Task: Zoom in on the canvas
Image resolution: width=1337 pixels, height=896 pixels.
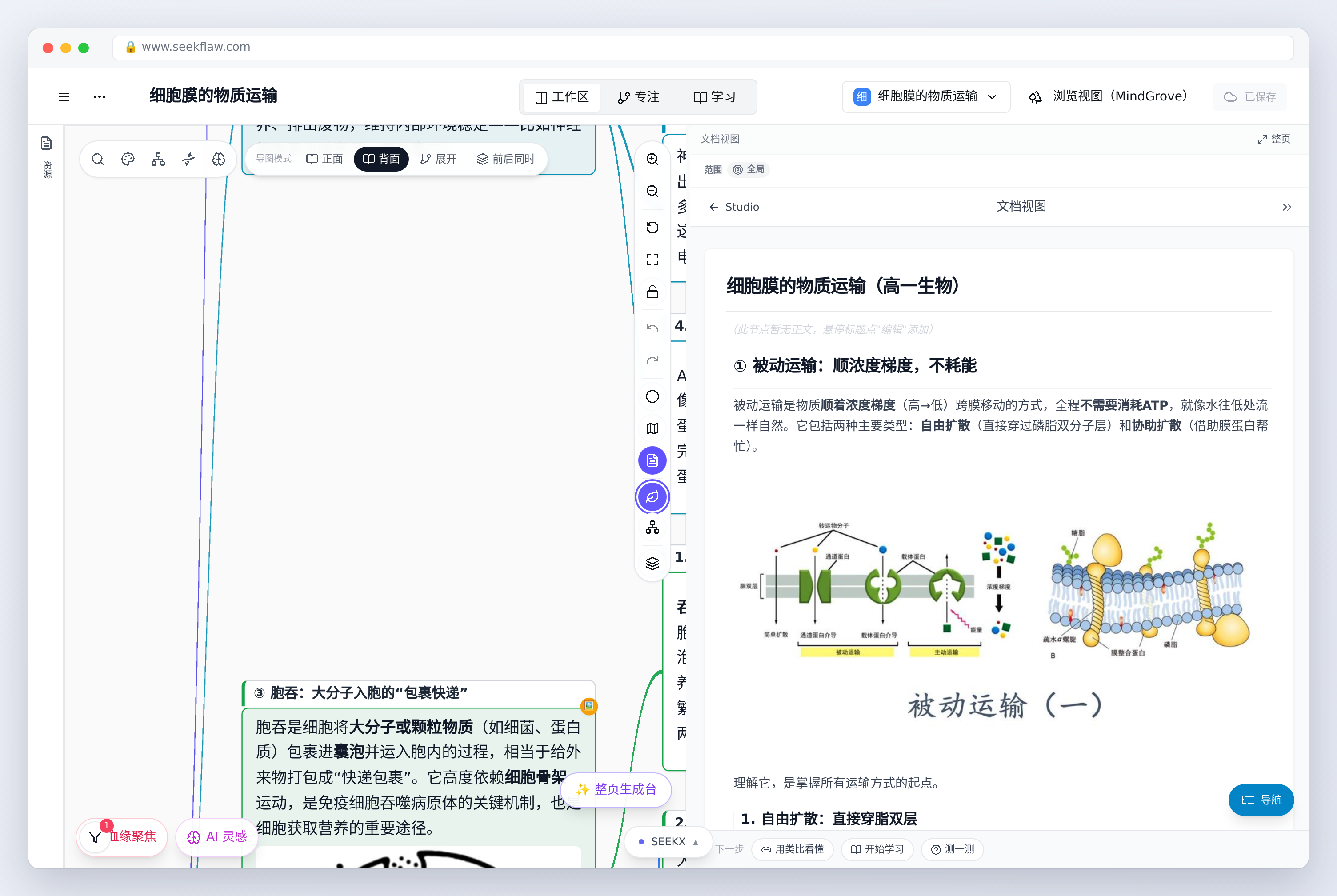Action: pyautogui.click(x=652, y=159)
